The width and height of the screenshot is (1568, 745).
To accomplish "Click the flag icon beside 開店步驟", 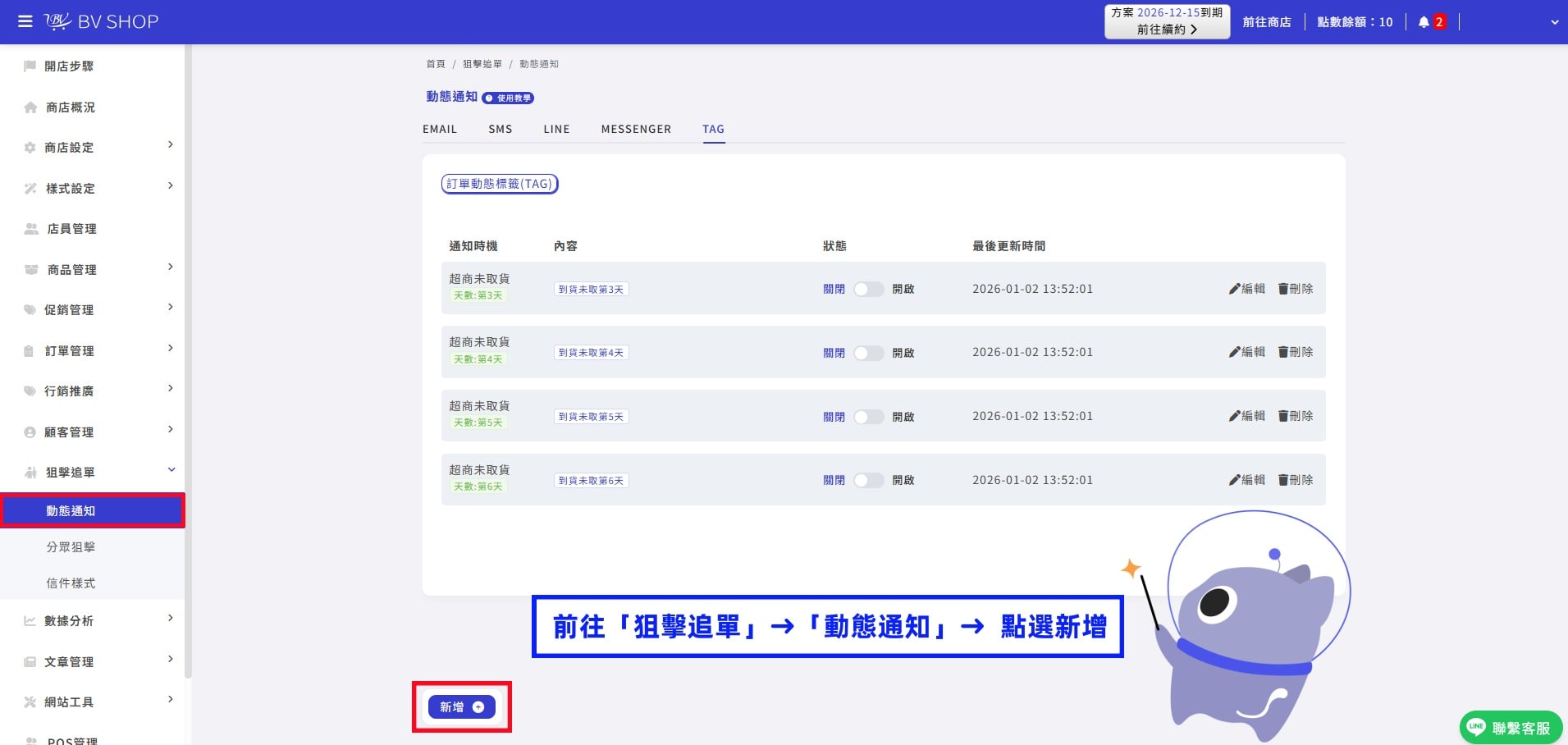I will (30, 66).
